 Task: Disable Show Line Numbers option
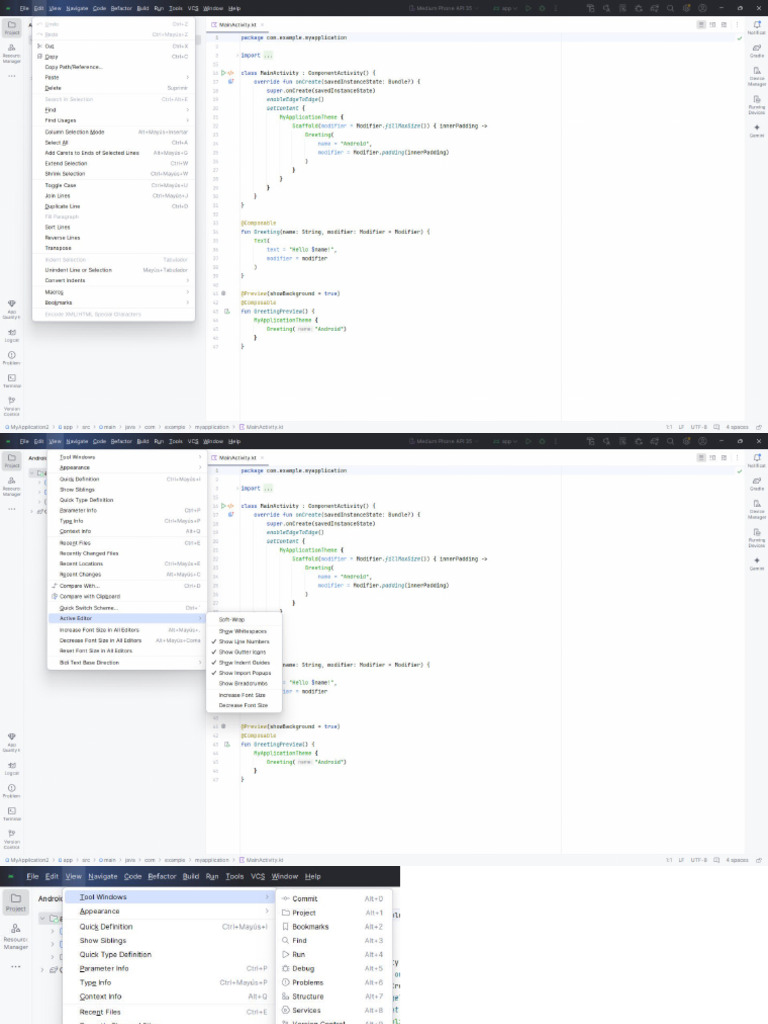tap(243, 641)
